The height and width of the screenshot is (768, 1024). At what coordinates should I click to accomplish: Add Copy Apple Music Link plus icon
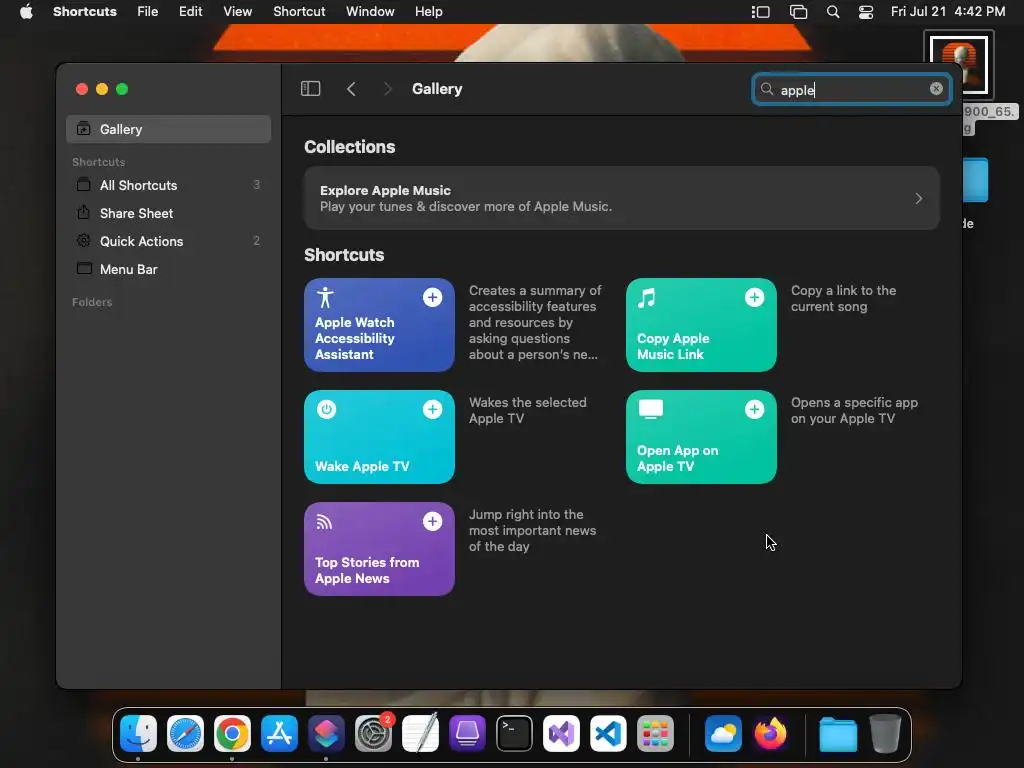(754, 298)
